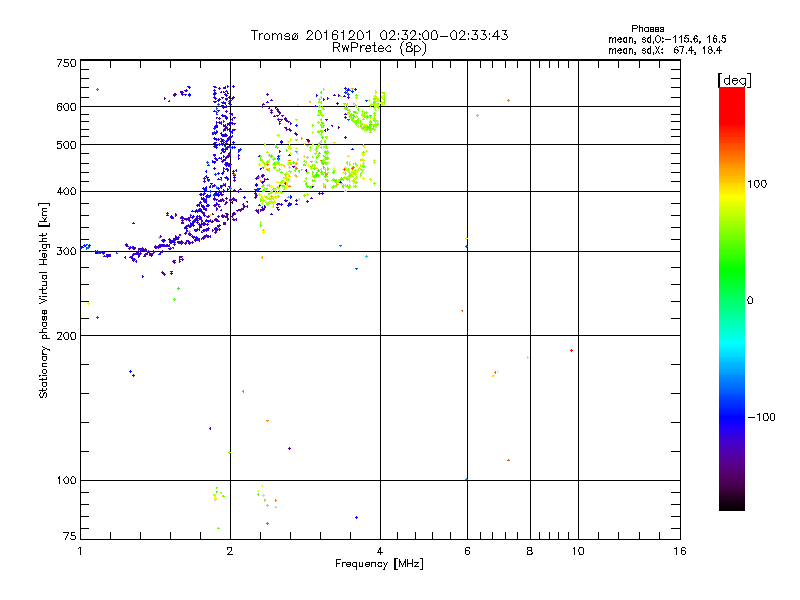Click the plot title starting with Tromsø
The width and height of the screenshot is (800, 600).
click(x=379, y=35)
